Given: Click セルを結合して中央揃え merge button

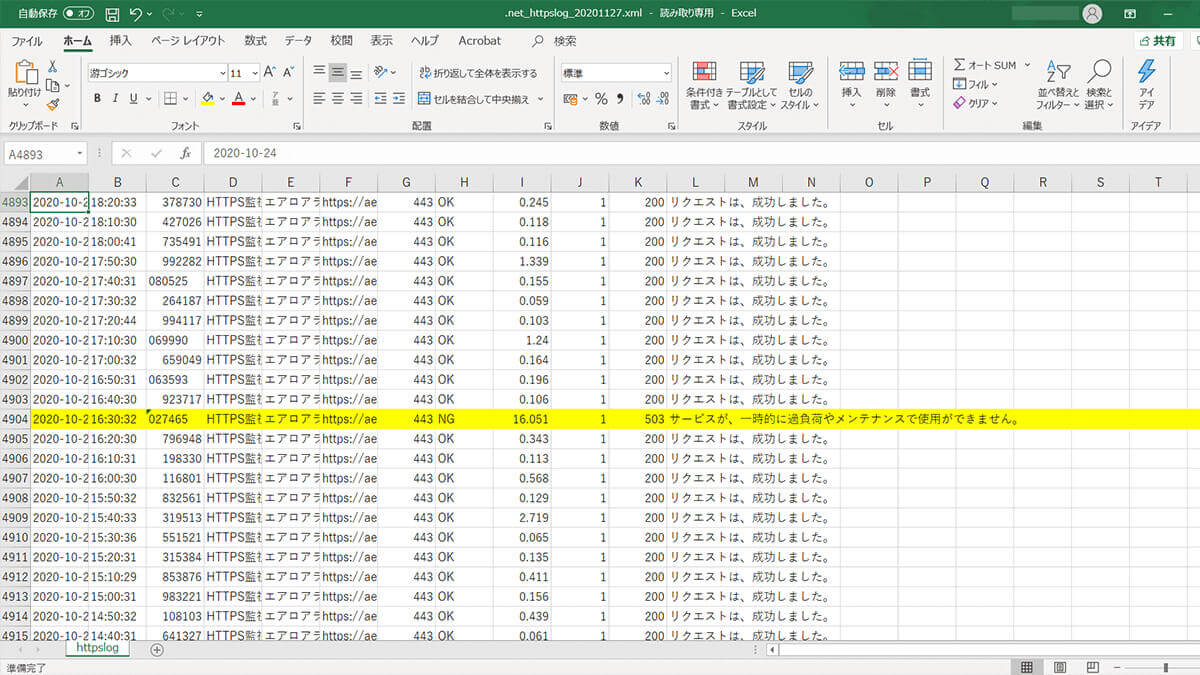Looking at the screenshot, I should tap(473, 99).
